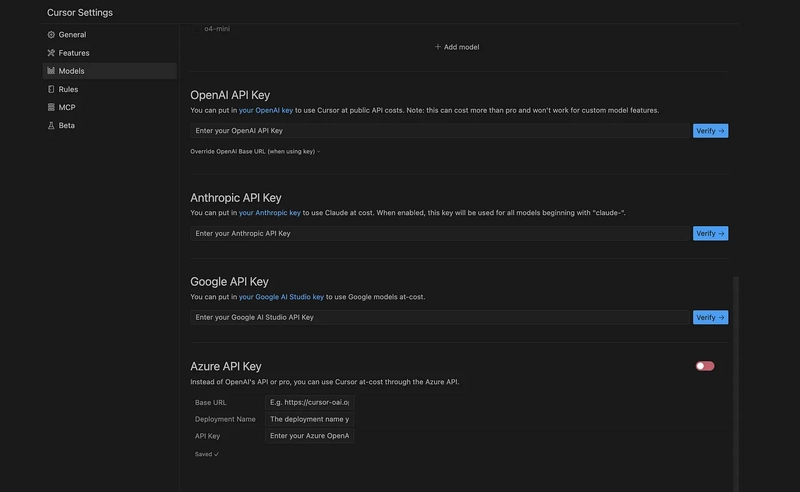Image resolution: width=800 pixels, height=492 pixels.
Task: Open the Beta settings section
Action: pyautogui.click(x=110, y=126)
